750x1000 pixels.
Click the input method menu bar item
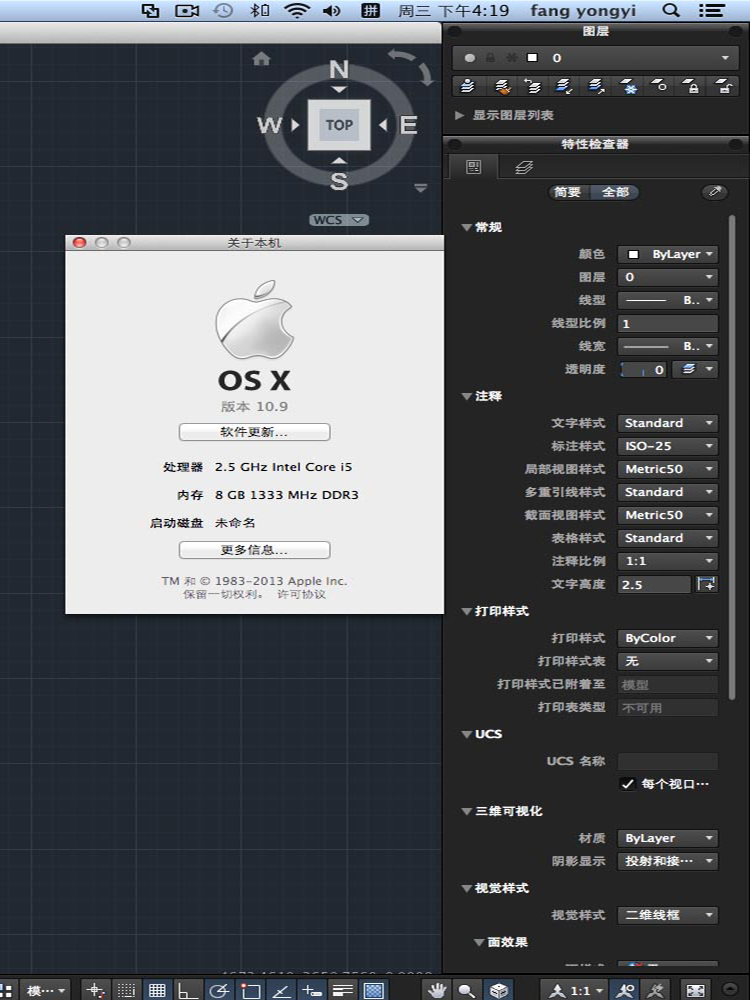370,10
